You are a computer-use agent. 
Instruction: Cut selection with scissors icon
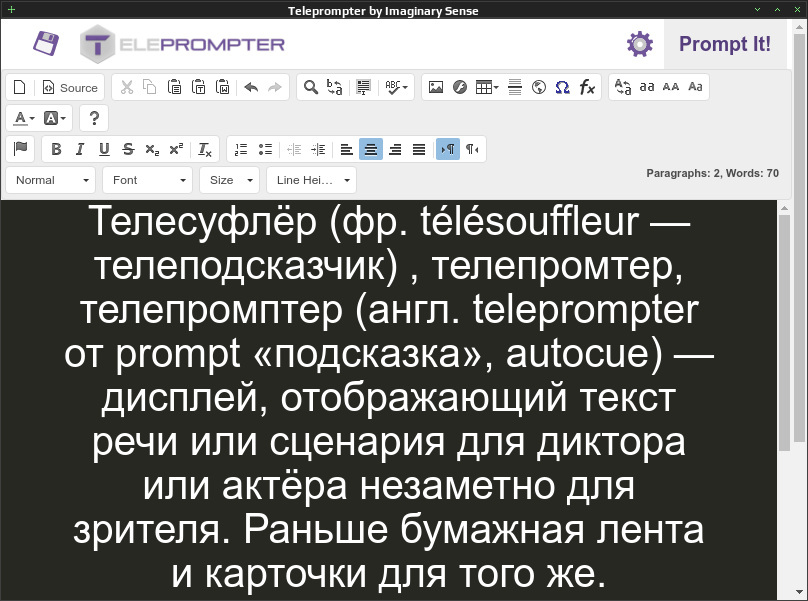[x=126, y=87]
